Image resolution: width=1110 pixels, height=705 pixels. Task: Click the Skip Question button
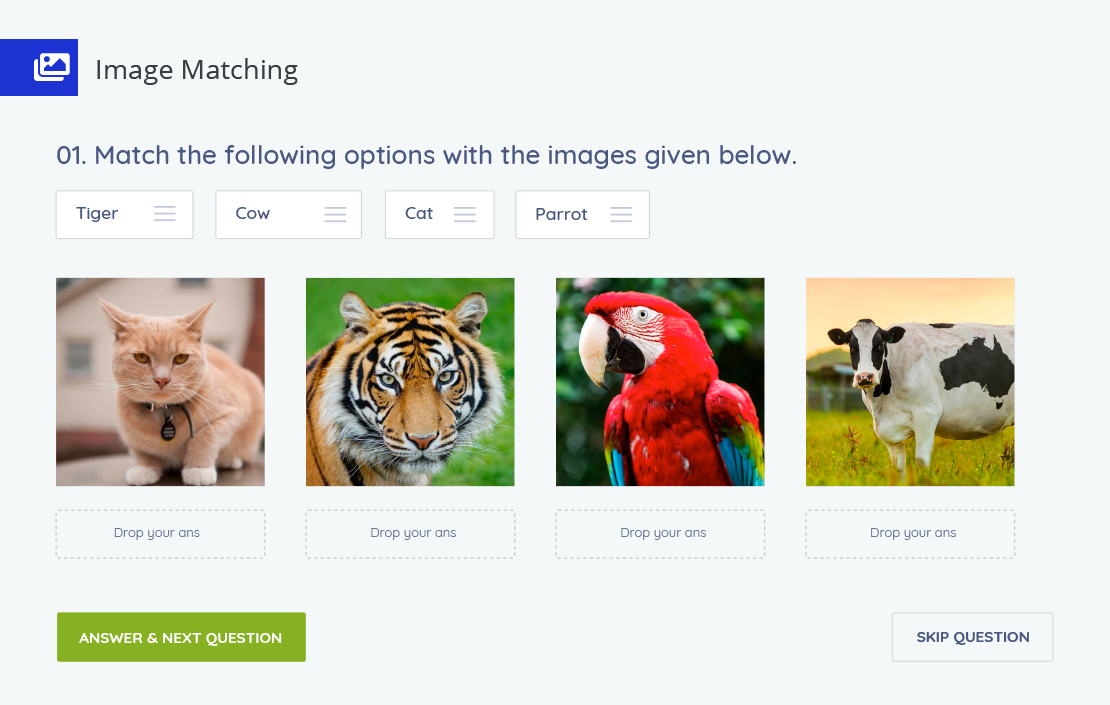[x=973, y=637]
